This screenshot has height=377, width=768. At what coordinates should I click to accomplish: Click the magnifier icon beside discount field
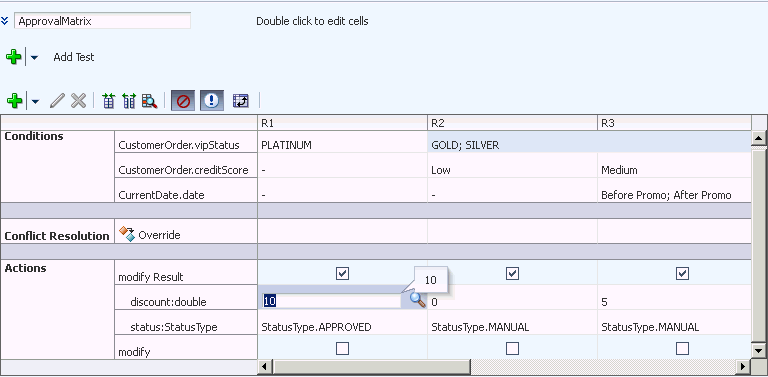coord(417,300)
